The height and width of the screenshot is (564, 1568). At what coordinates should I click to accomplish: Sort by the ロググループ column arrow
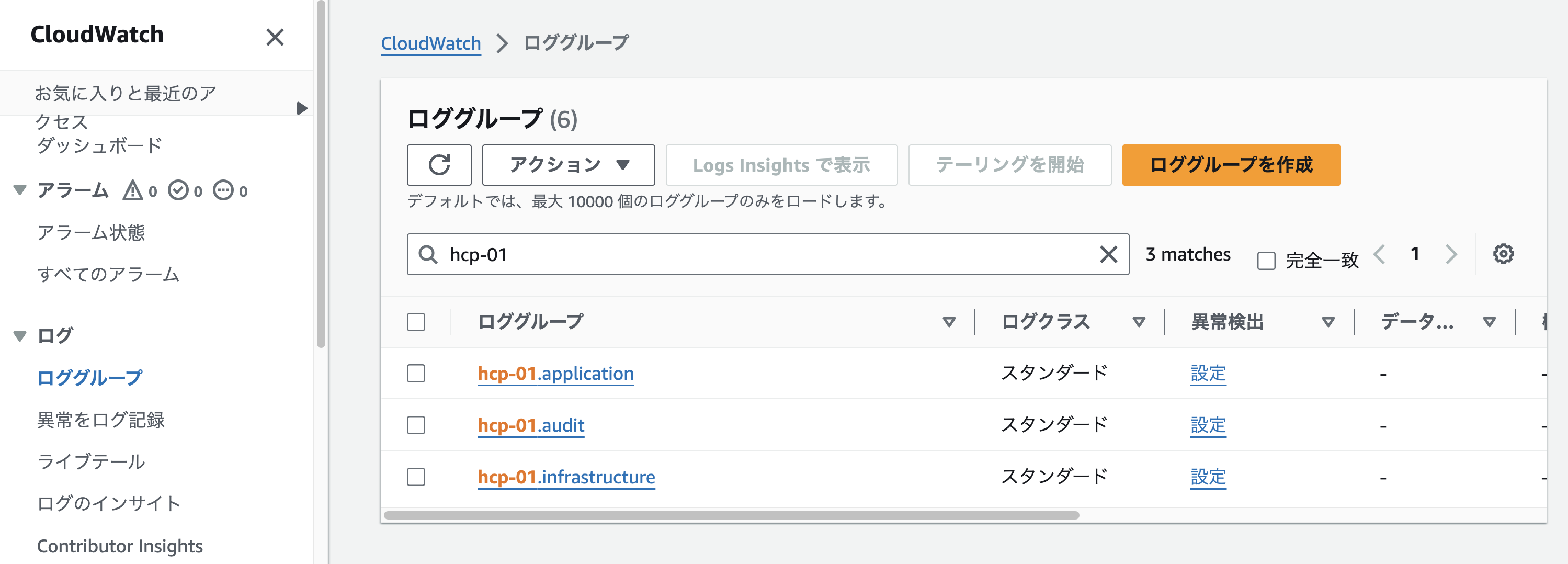point(948,322)
